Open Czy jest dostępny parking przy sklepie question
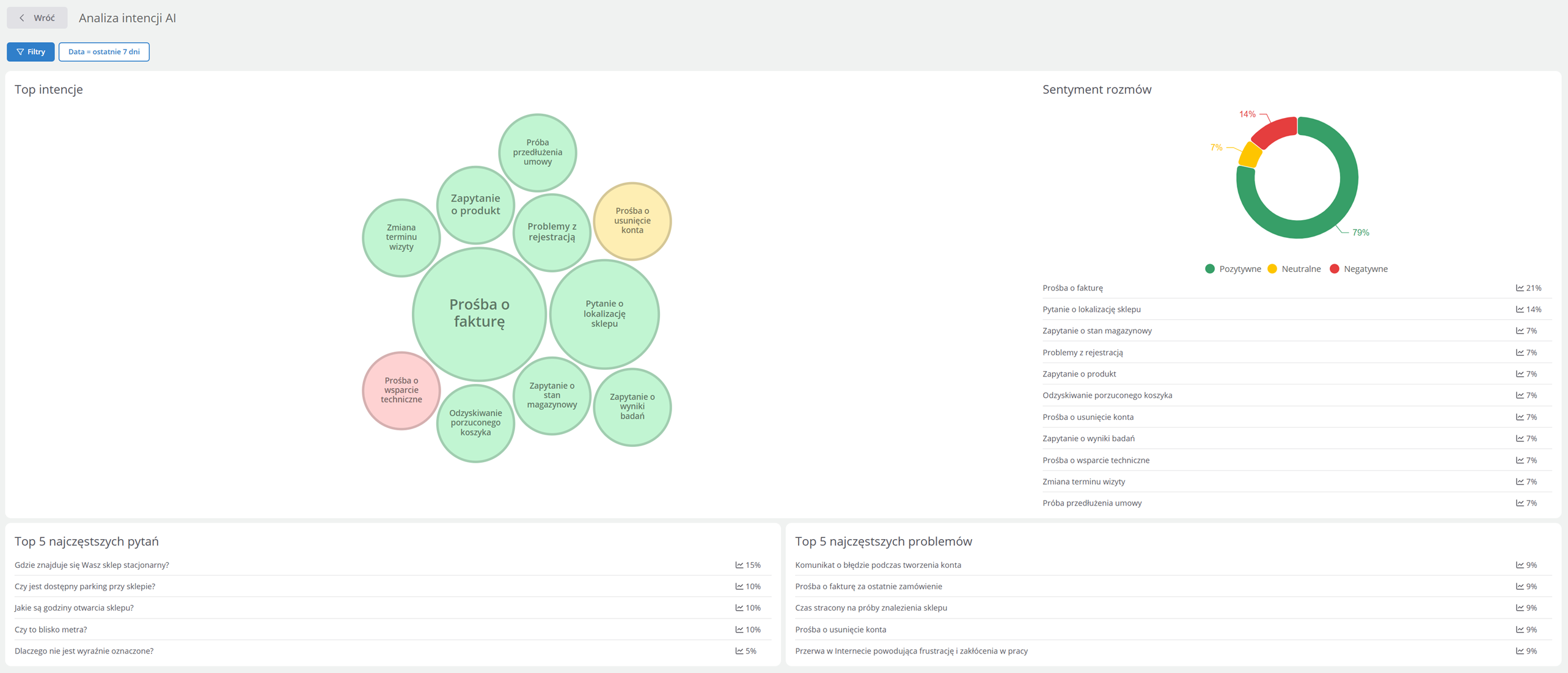The image size is (1568, 673). coord(85,586)
